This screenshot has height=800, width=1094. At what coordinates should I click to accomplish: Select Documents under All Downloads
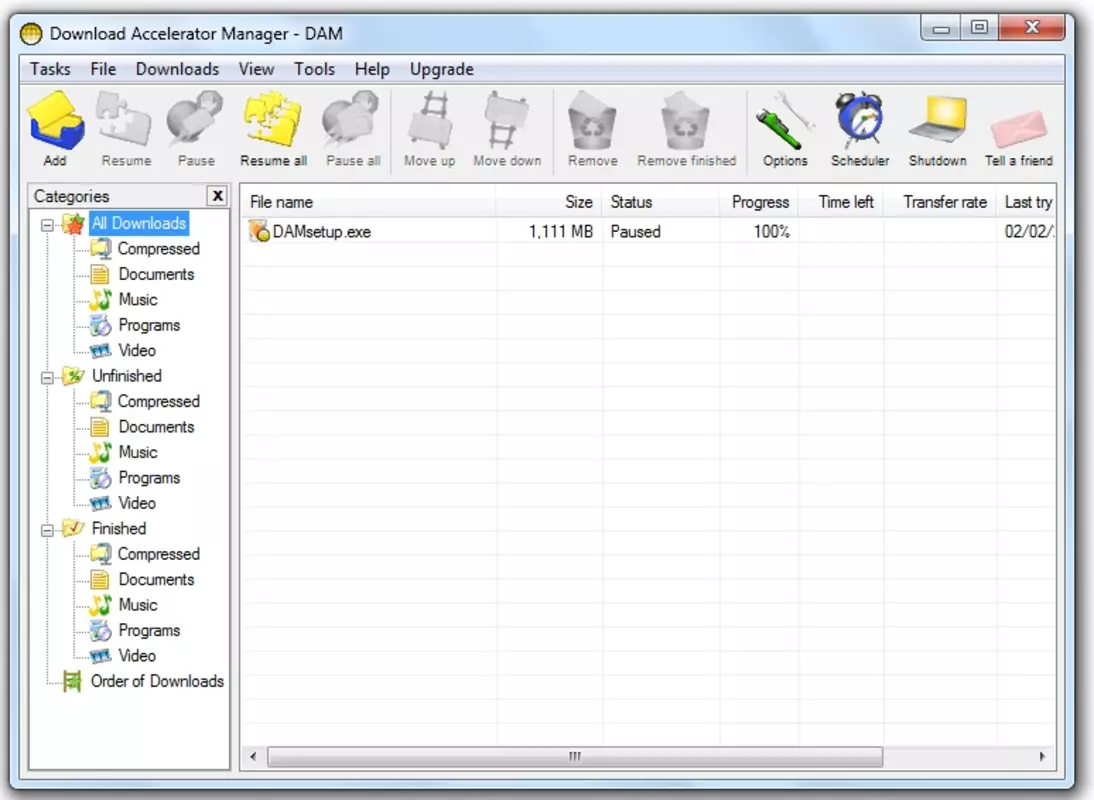pyautogui.click(x=156, y=274)
